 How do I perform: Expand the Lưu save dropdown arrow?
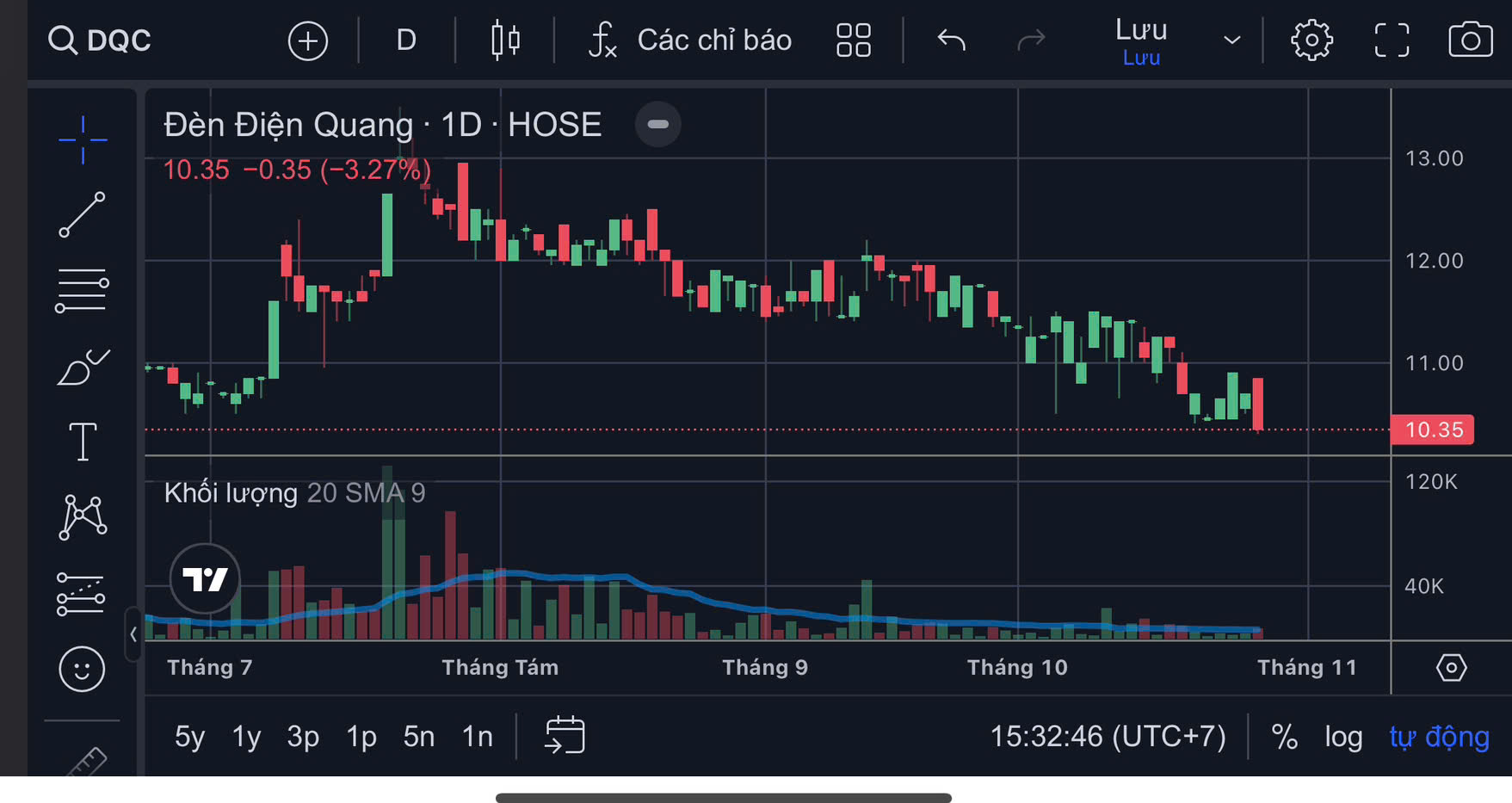point(1232,40)
